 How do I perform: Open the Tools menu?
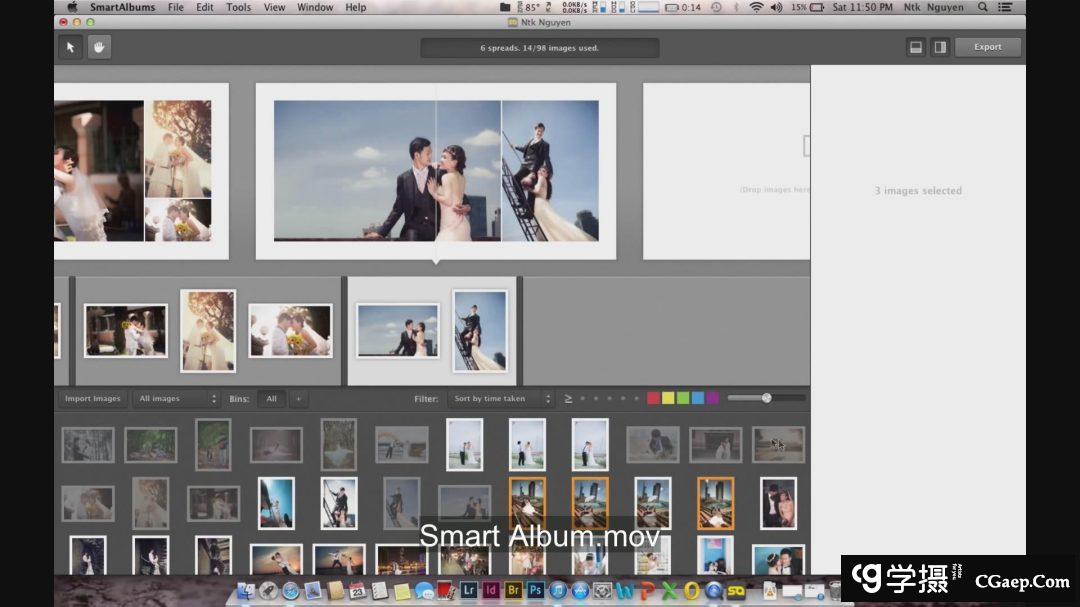tap(238, 7)
